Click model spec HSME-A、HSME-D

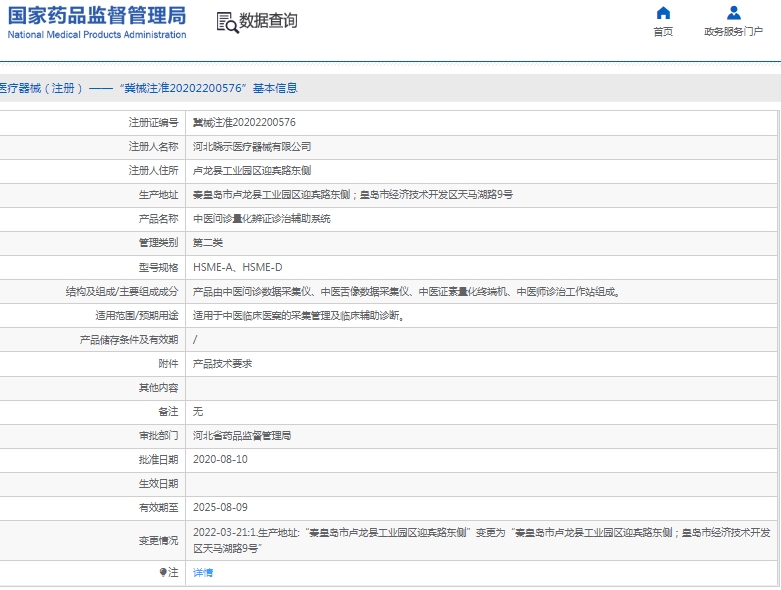(x=238, y=267)
